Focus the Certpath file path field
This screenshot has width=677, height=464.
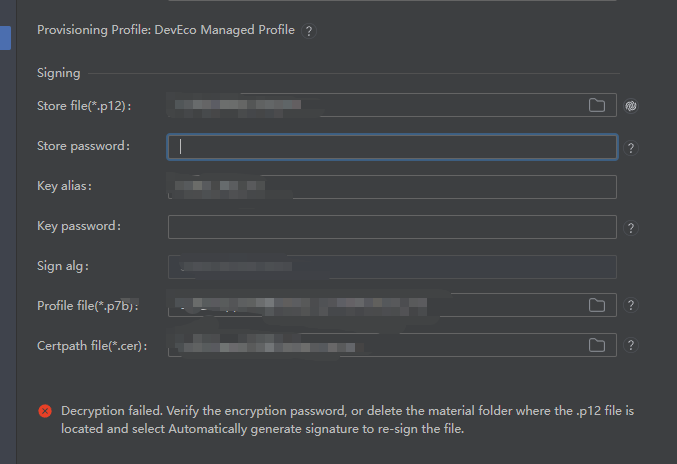(375, 345)
